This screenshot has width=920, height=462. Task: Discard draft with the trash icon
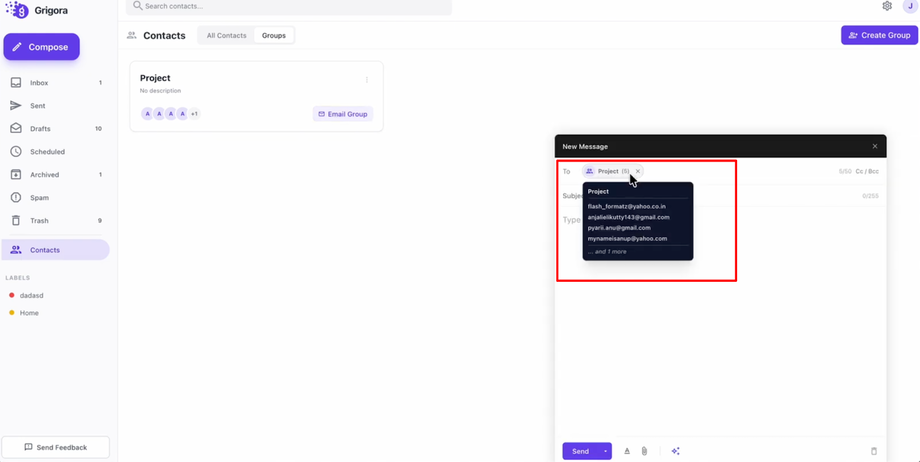(x=874, y=451)
